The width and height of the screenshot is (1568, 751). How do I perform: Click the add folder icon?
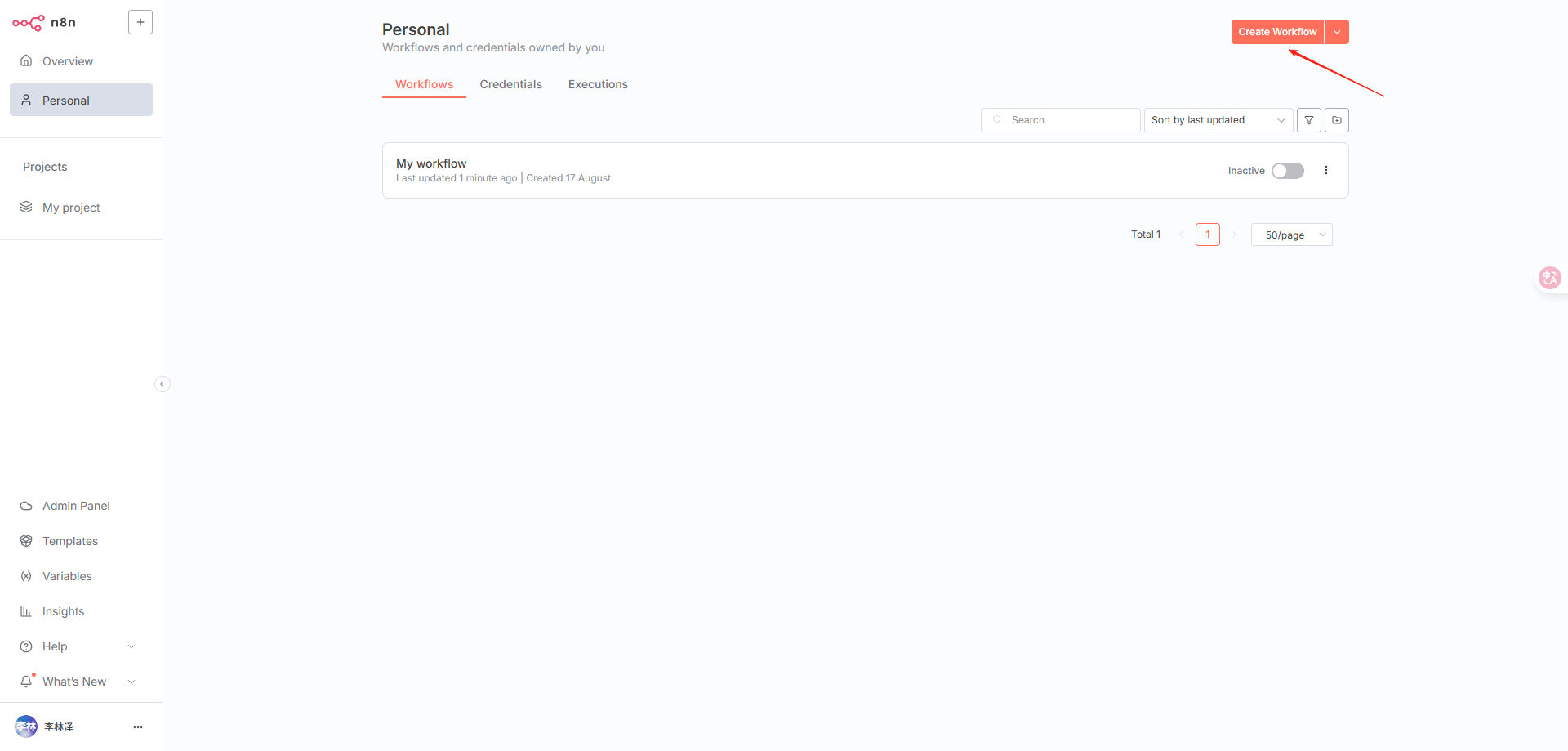1337,120
